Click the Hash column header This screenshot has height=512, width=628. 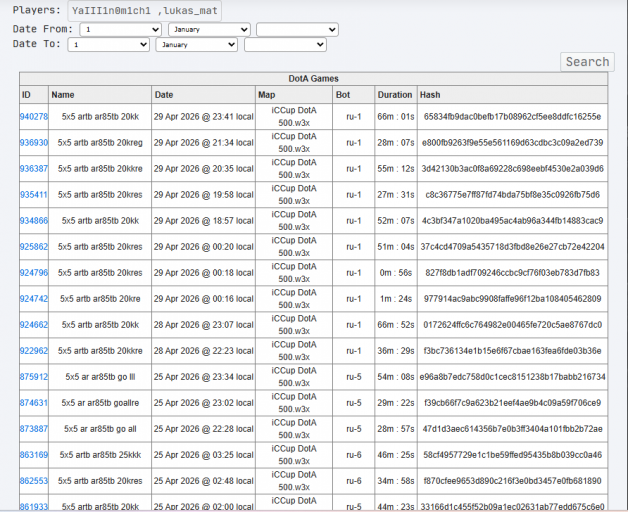[512, 95]
